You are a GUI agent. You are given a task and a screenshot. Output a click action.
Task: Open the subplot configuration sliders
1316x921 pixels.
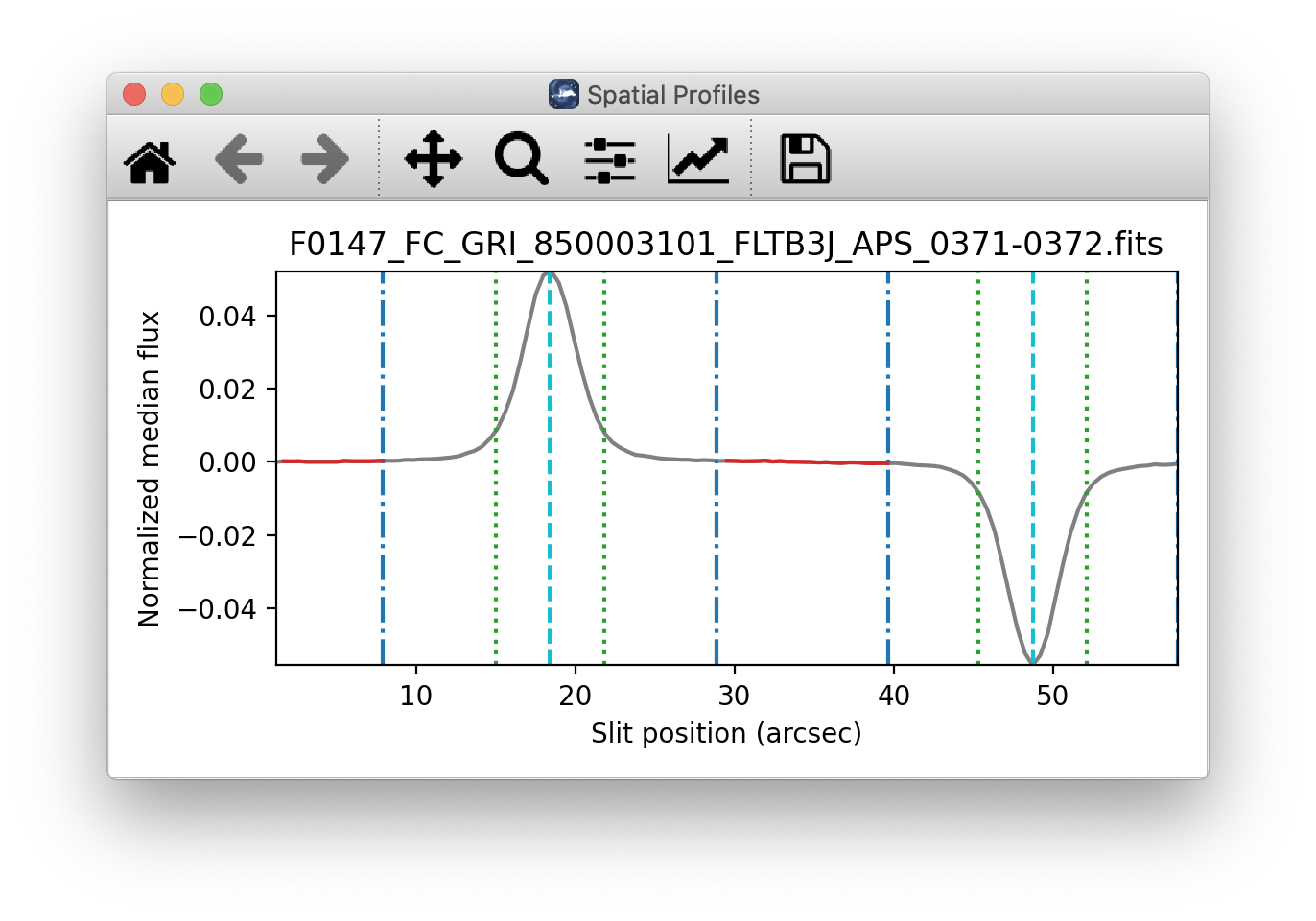coord(609,159)
